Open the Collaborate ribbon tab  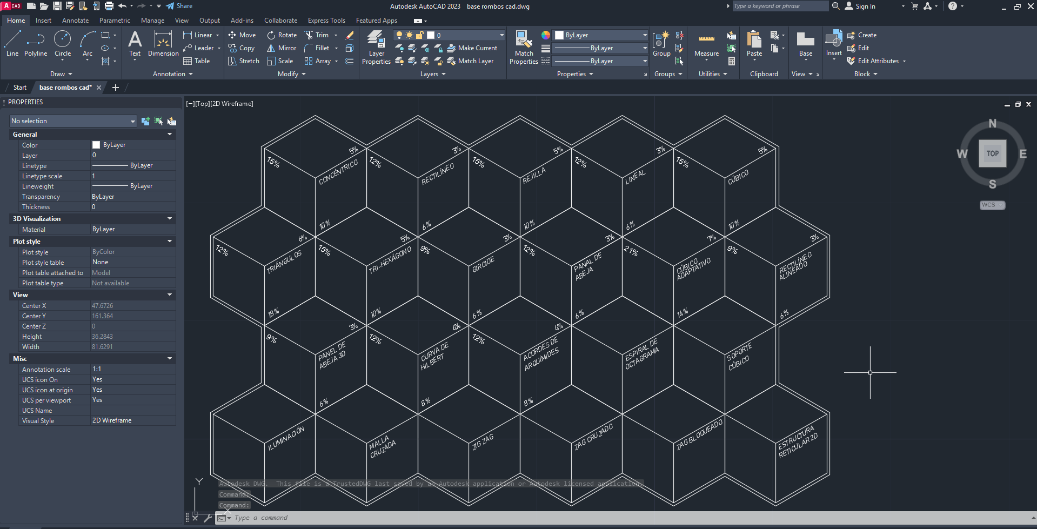[x=280, y=20]
